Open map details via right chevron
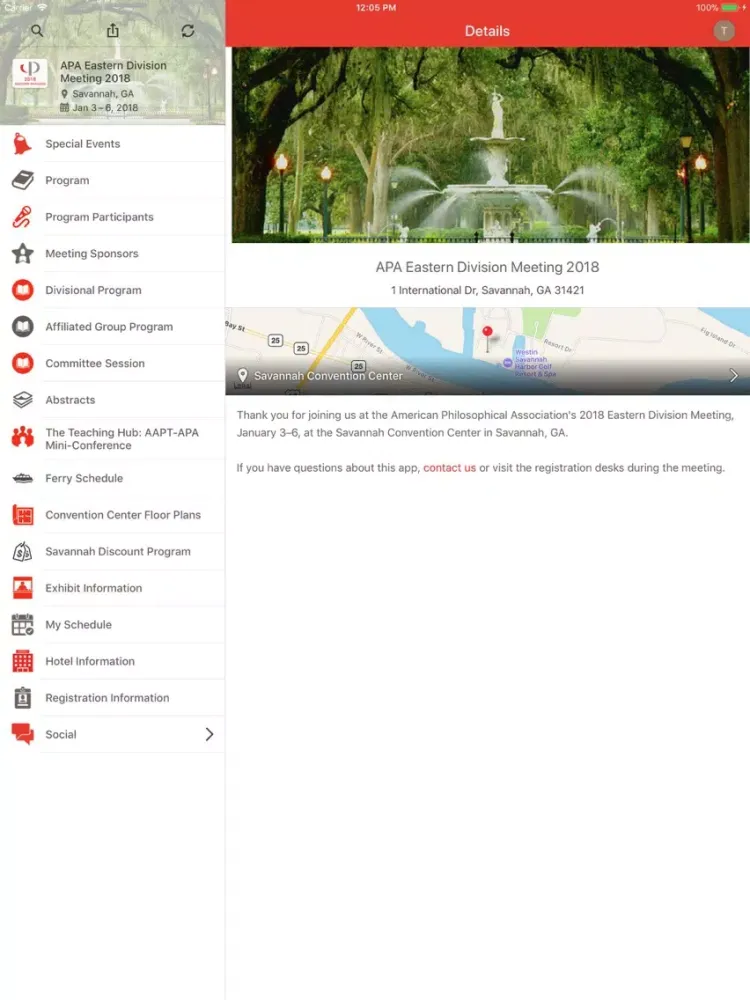The height and width of the screenshot is (1000, 750). coord(733,376)
